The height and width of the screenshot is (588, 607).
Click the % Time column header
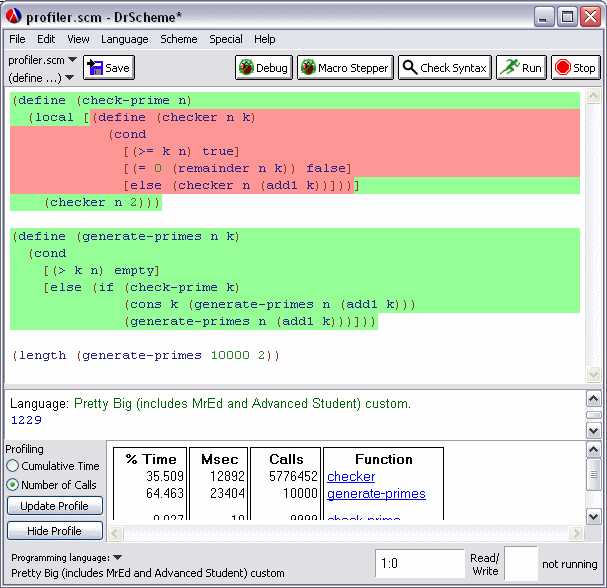(x=151, y=459)
